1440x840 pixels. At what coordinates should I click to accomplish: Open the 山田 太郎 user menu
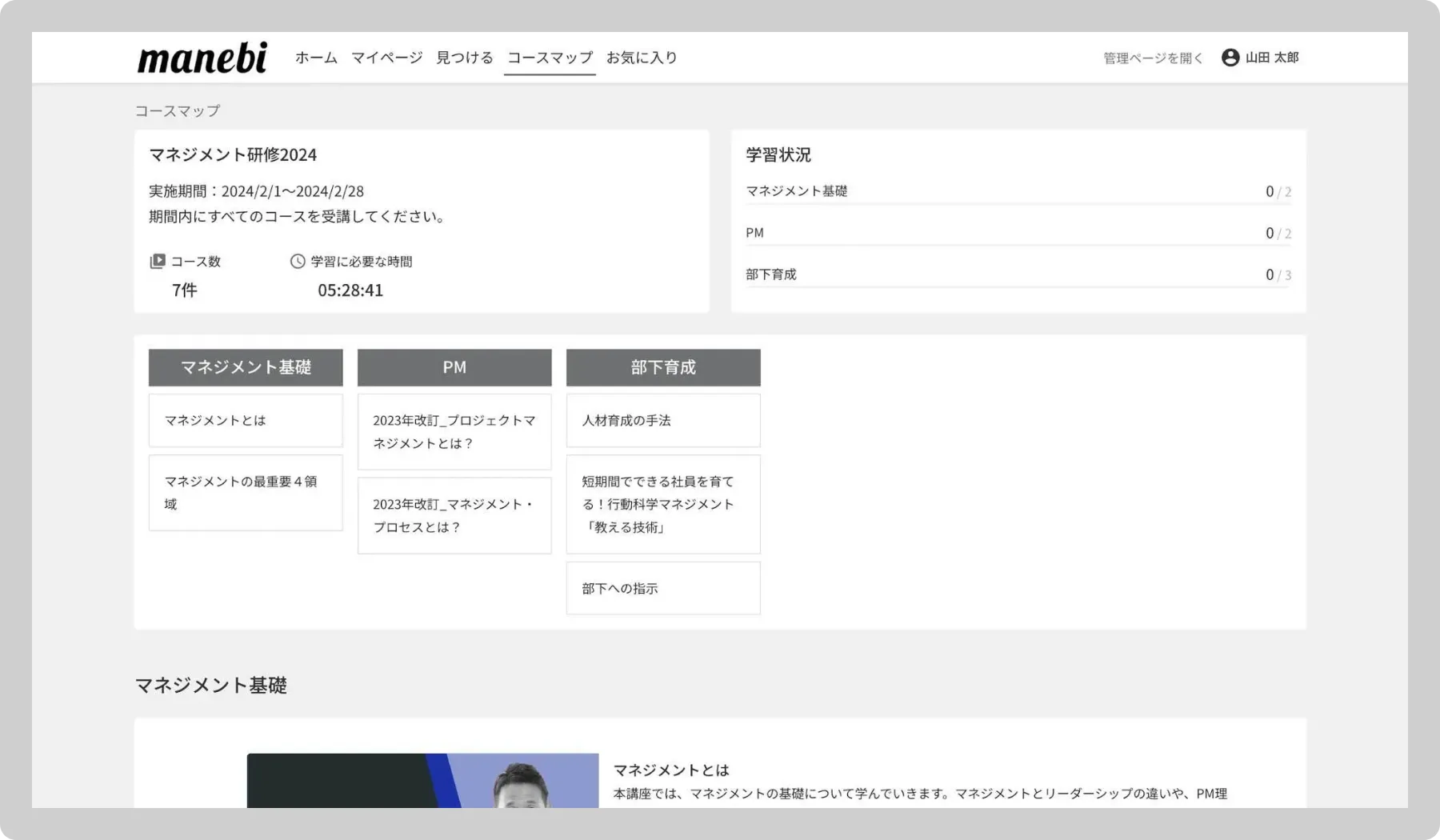(x=1271, y=58)
